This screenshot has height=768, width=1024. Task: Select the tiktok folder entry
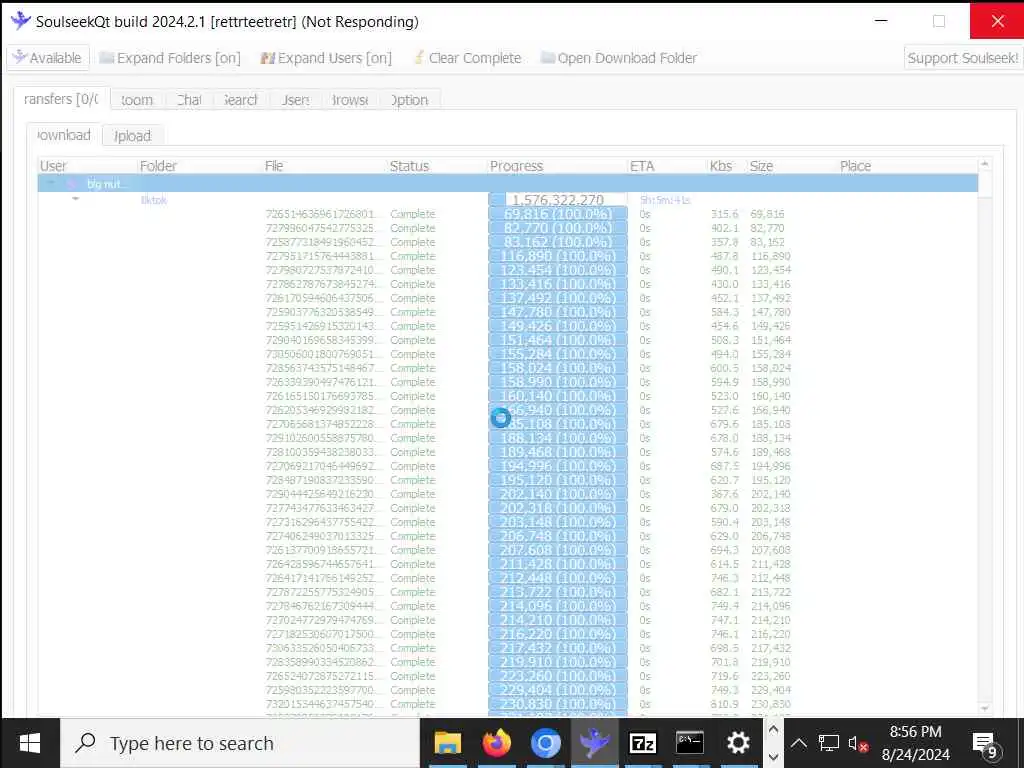click(x=153, y=200)
